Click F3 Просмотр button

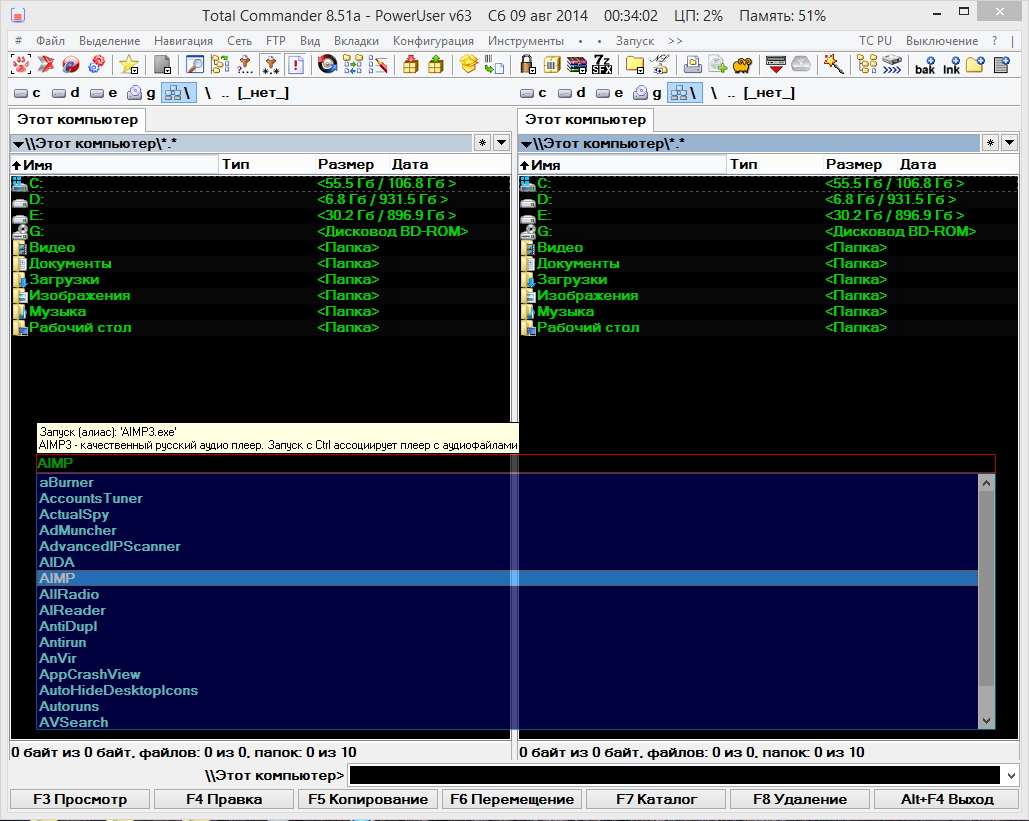[x=80, y=799]
